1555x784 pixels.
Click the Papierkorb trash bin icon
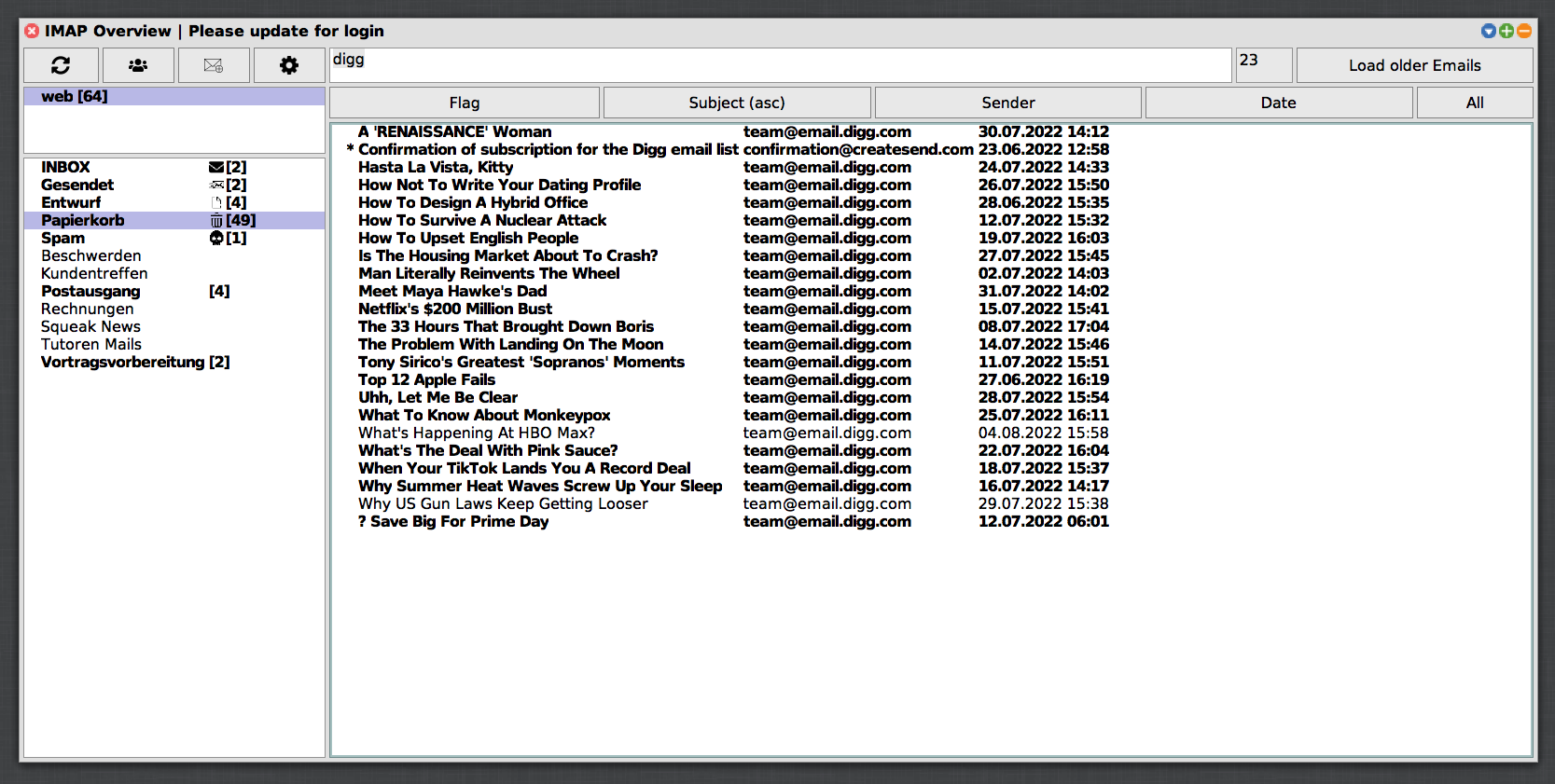point(216,220)
